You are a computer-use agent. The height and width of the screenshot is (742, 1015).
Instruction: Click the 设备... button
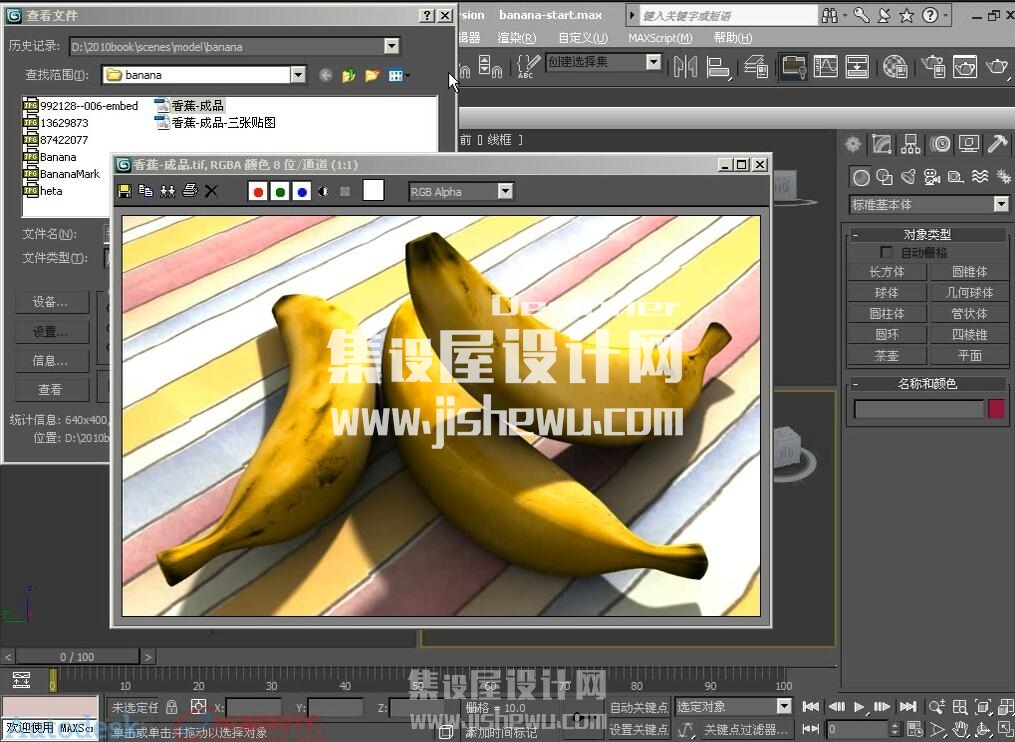coord(52,302)
